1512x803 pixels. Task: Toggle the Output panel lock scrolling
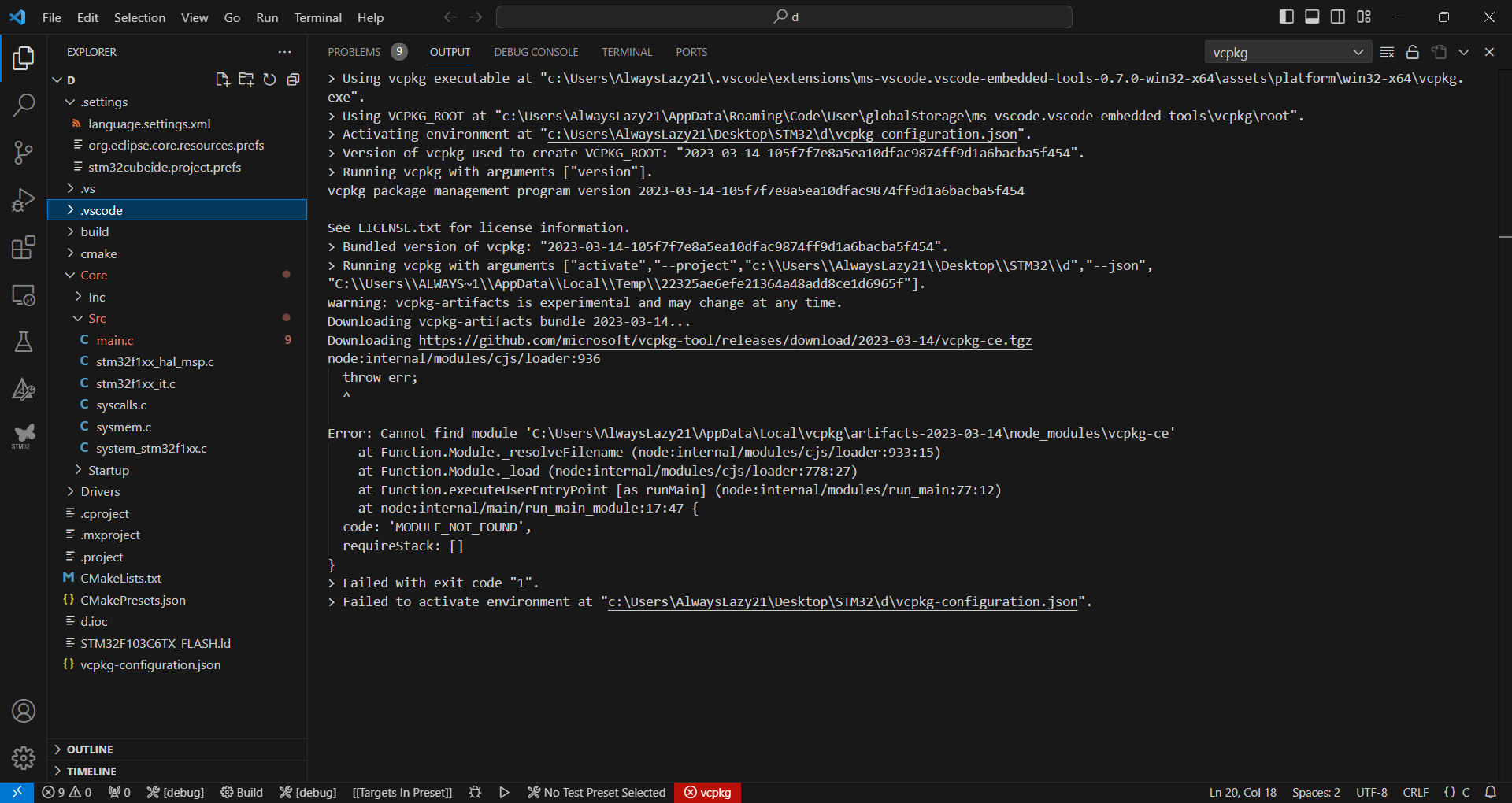pyautogui.click(x=1412, y=51)
